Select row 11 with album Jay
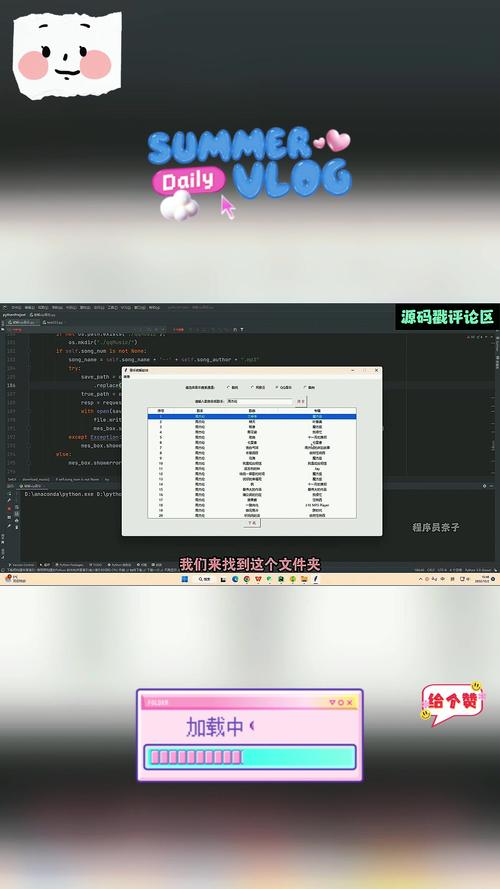Viewport: 500px width, 889px height. (x=252, y=469)
